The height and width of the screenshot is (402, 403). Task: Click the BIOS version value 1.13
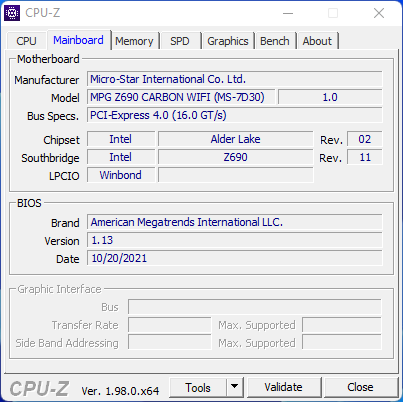coord(235,240)
